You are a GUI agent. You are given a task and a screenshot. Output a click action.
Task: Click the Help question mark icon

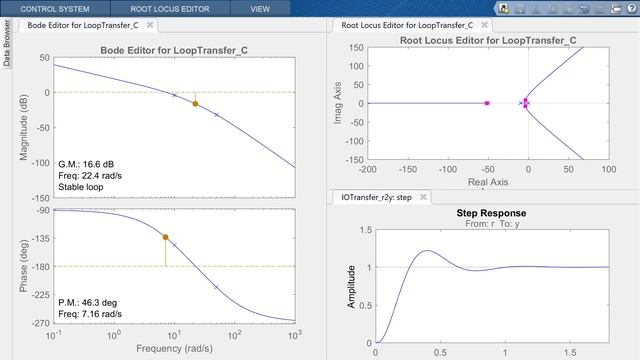click(631, 9)
